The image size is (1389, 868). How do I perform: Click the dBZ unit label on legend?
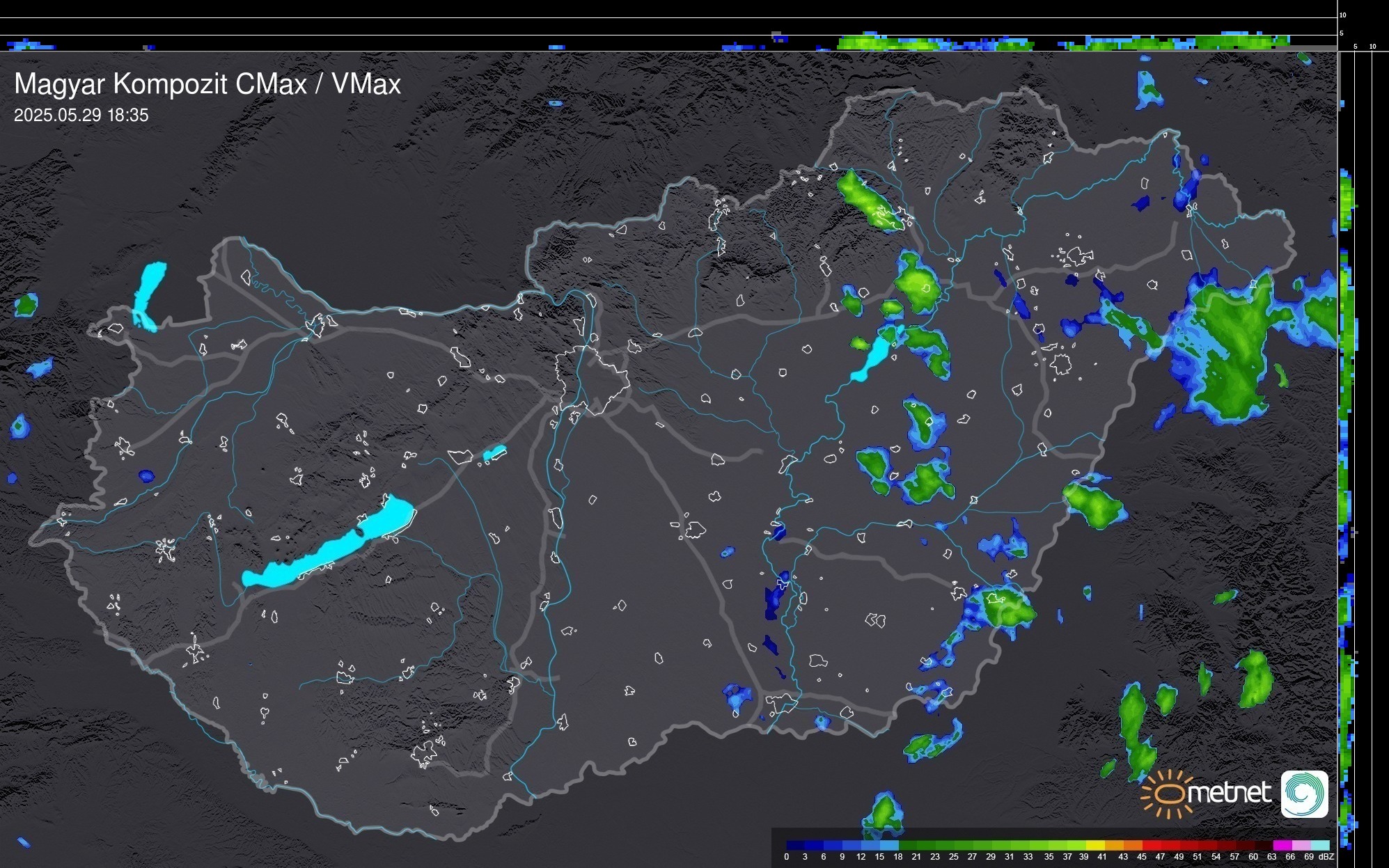(1326, 857)
